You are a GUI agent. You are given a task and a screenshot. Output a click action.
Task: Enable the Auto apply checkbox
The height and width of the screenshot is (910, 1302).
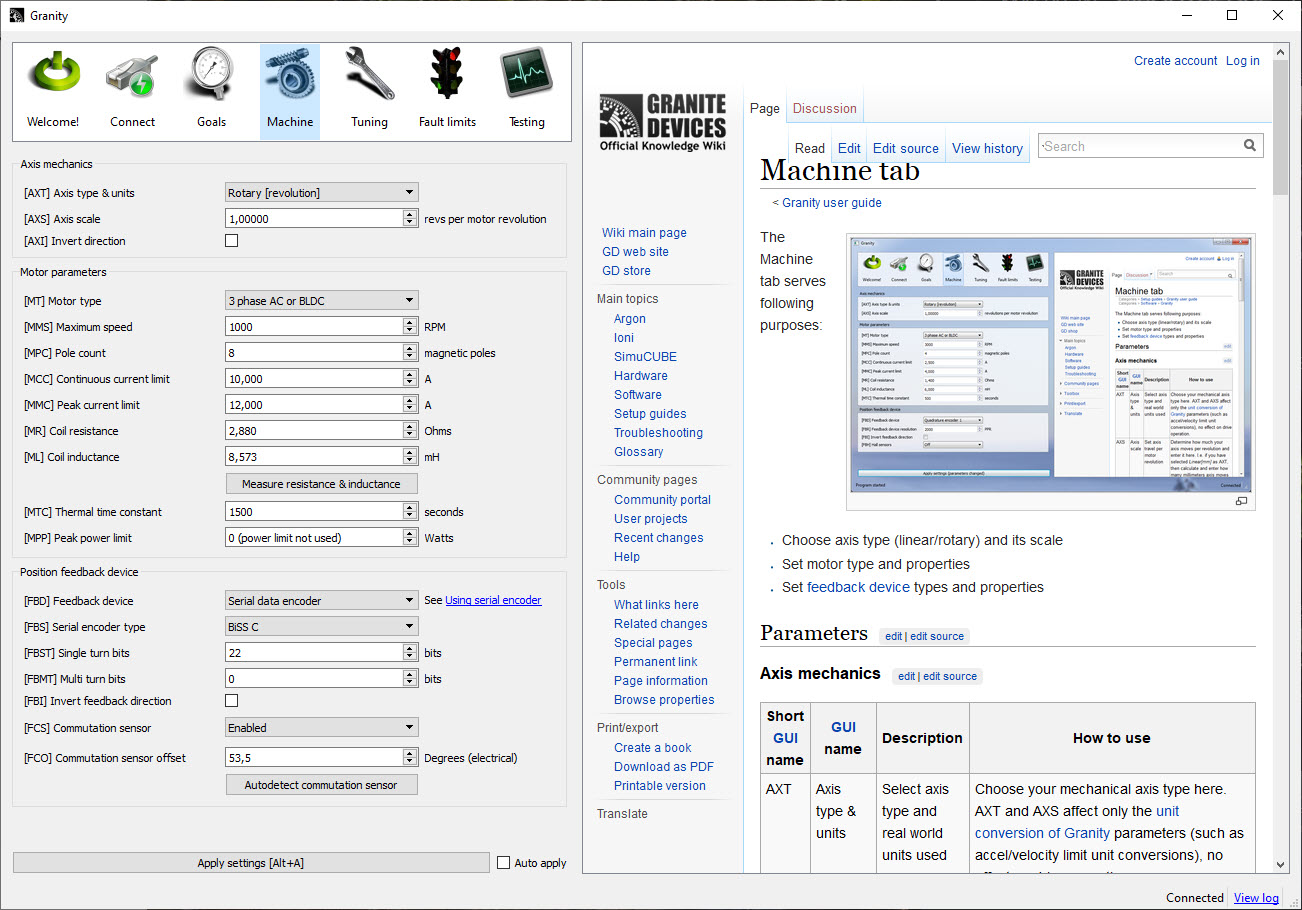(x=503, y=863)
